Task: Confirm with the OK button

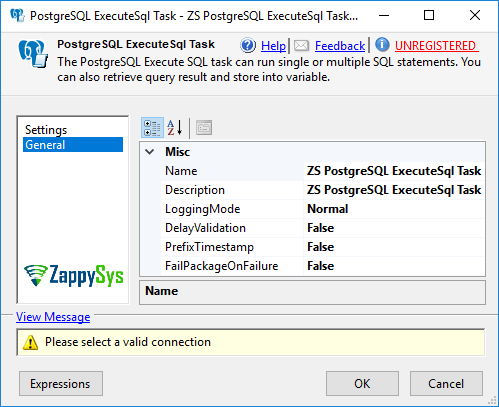Action: point(362,384)
